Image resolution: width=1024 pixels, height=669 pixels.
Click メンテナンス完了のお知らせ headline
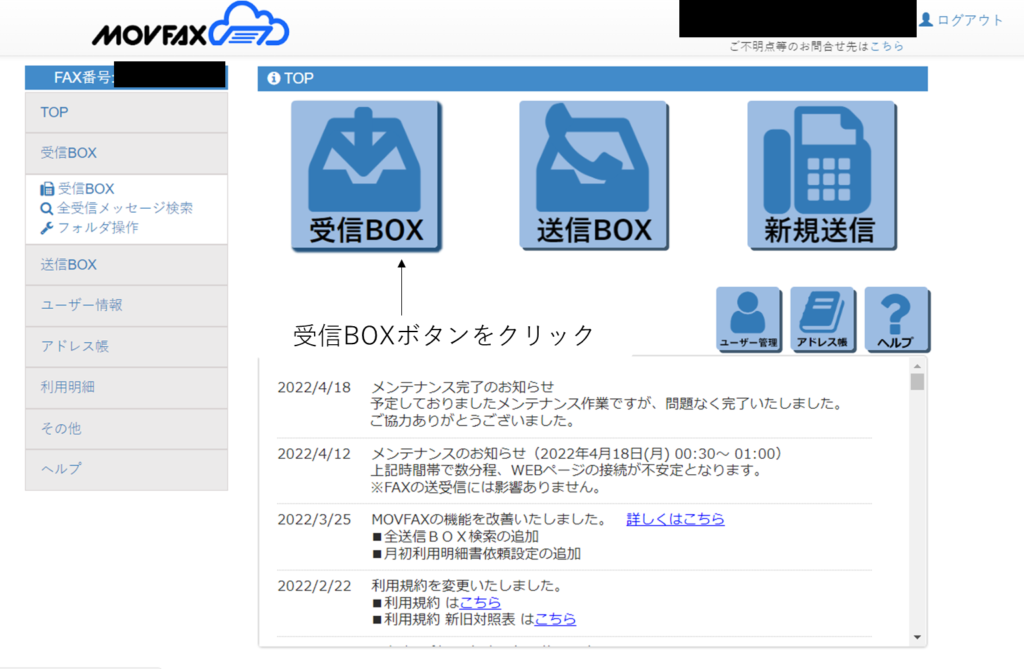point(462,387)
